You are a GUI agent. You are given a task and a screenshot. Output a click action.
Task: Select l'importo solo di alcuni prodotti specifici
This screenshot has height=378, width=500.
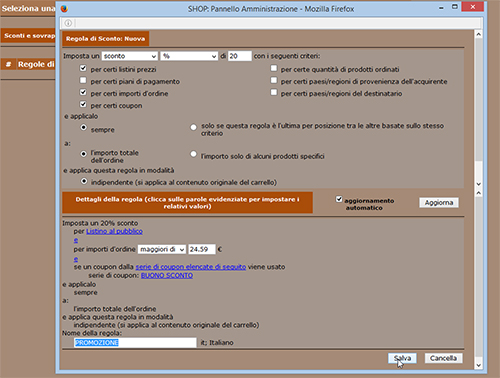[193, 154]
